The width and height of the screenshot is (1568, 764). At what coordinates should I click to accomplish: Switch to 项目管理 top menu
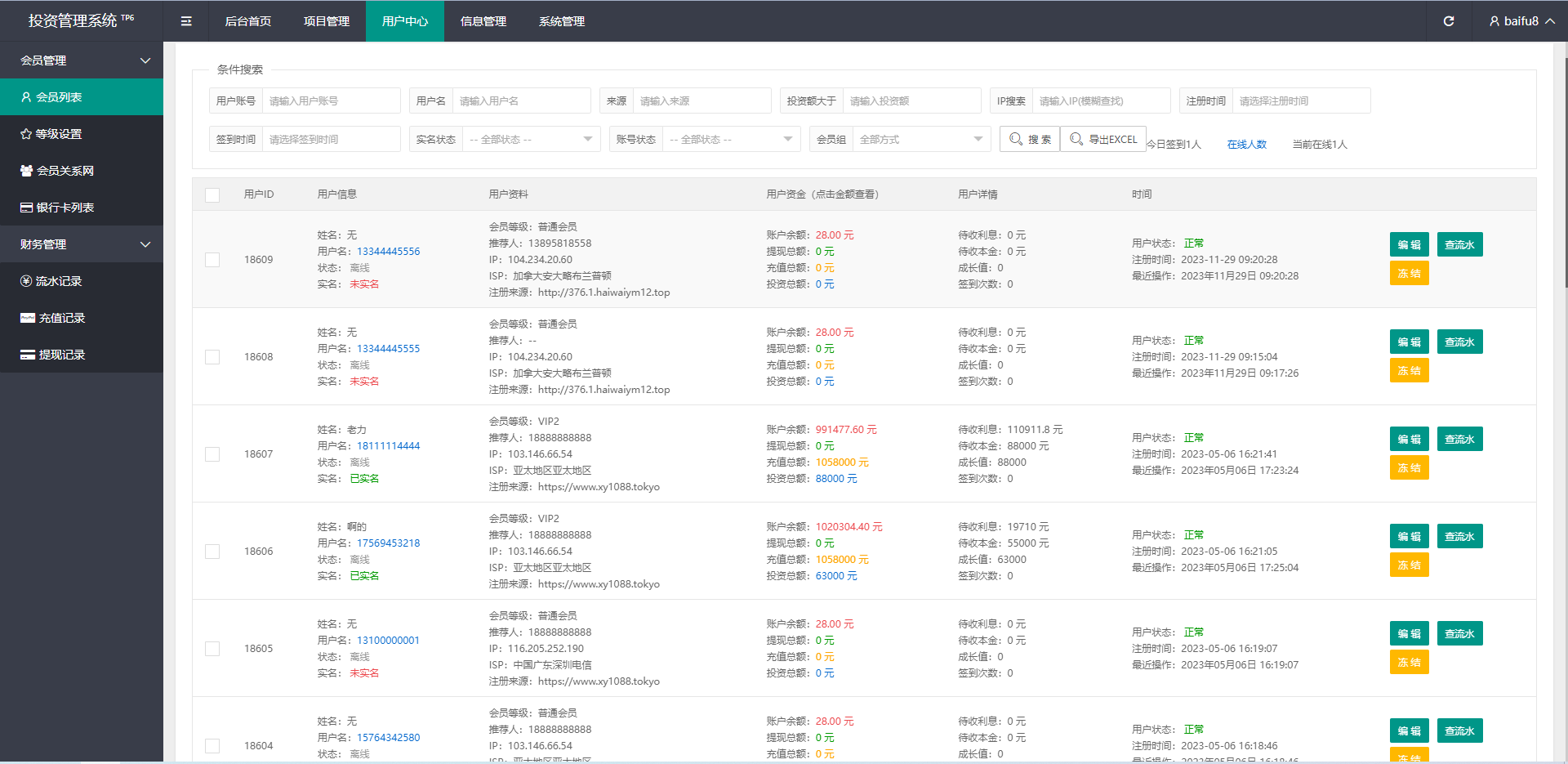(x=327, y=21)
